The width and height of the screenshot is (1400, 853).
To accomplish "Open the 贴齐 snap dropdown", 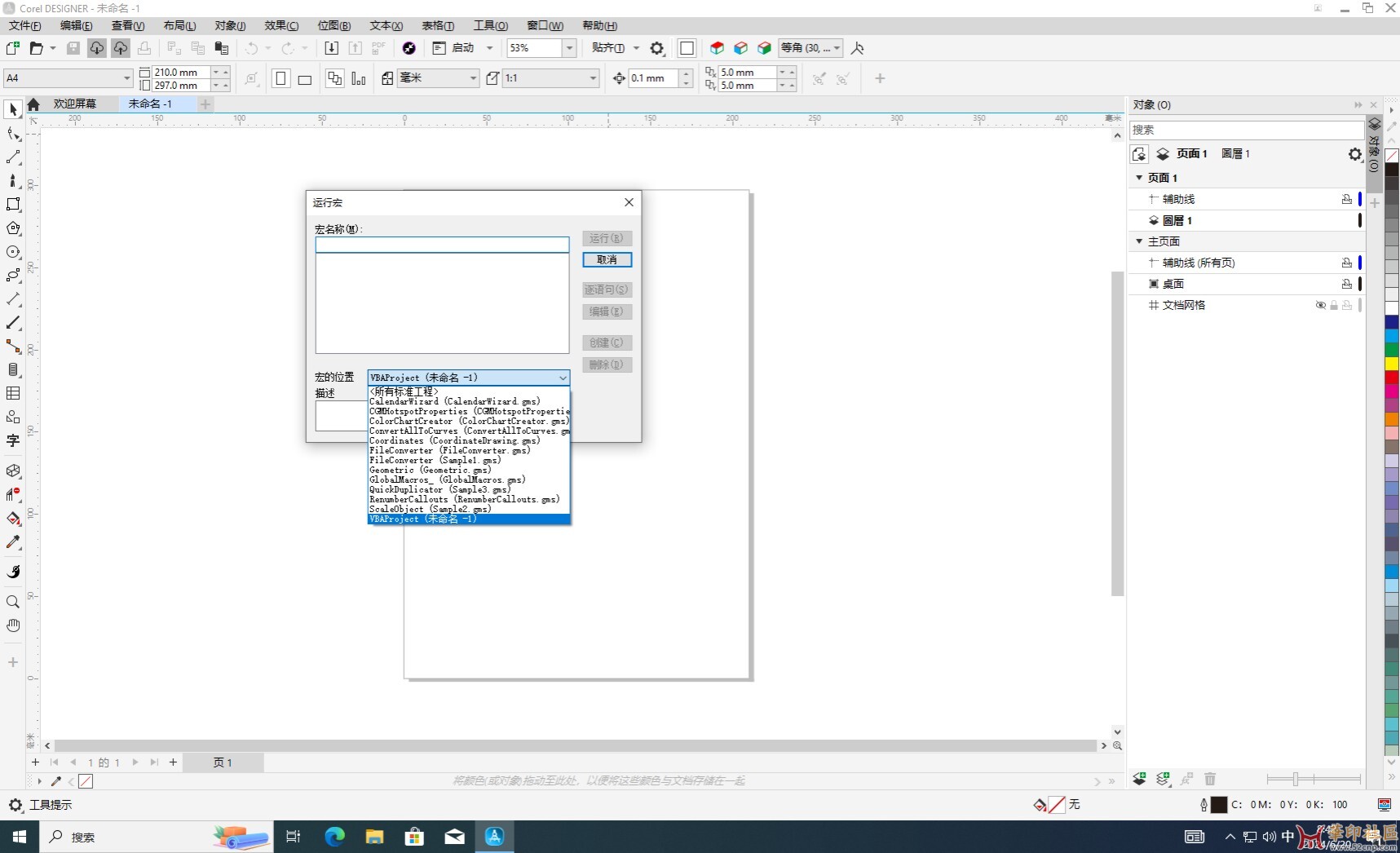I will pos(637,48).
